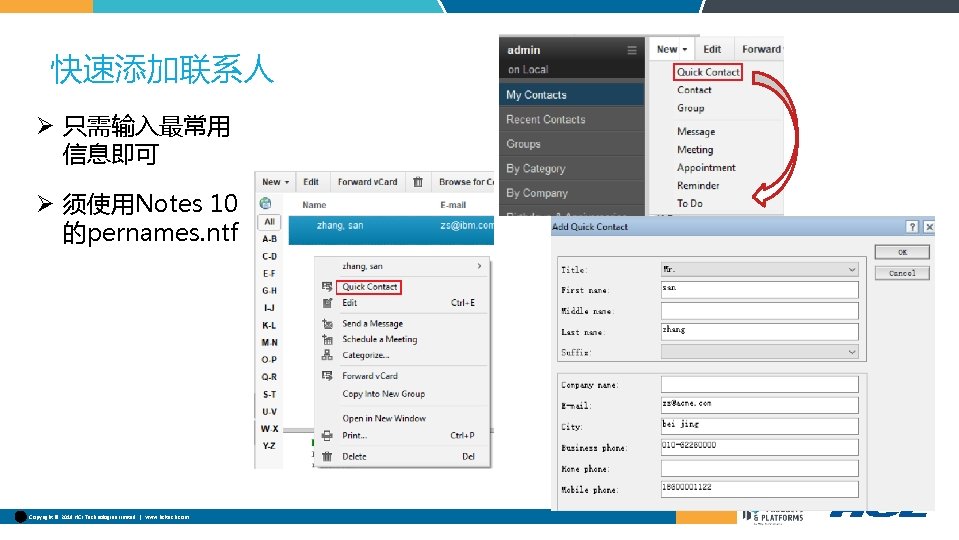Click the Forward vCard icon in context menu
Viewport: 959px width, 540px height.
pyautogui.click(x=327, y=375)
